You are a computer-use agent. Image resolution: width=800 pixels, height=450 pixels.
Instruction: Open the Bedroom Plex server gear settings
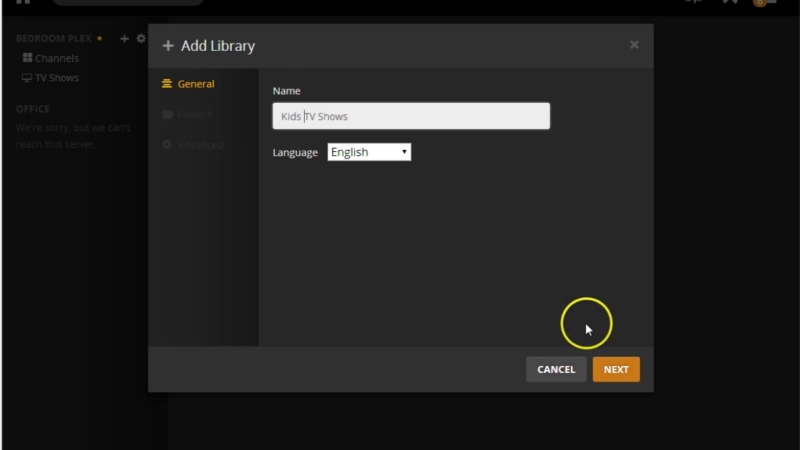(x=141, y=39)
